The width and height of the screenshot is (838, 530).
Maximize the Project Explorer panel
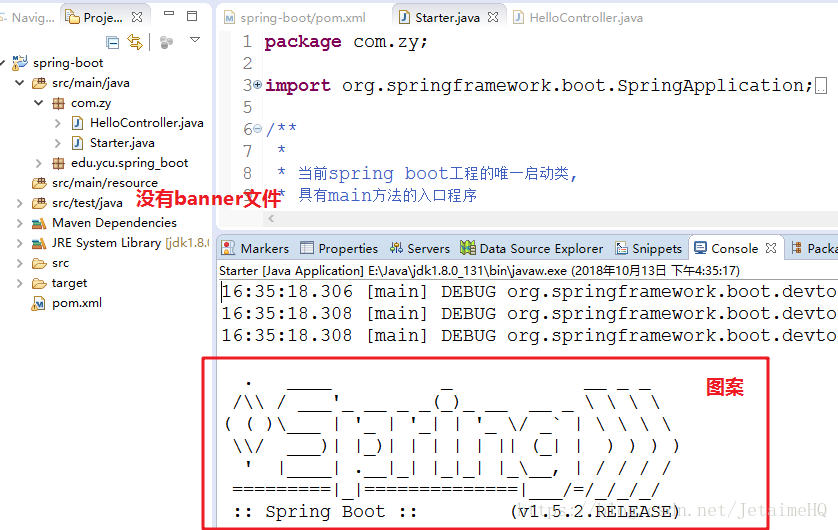tap(192, 16)
